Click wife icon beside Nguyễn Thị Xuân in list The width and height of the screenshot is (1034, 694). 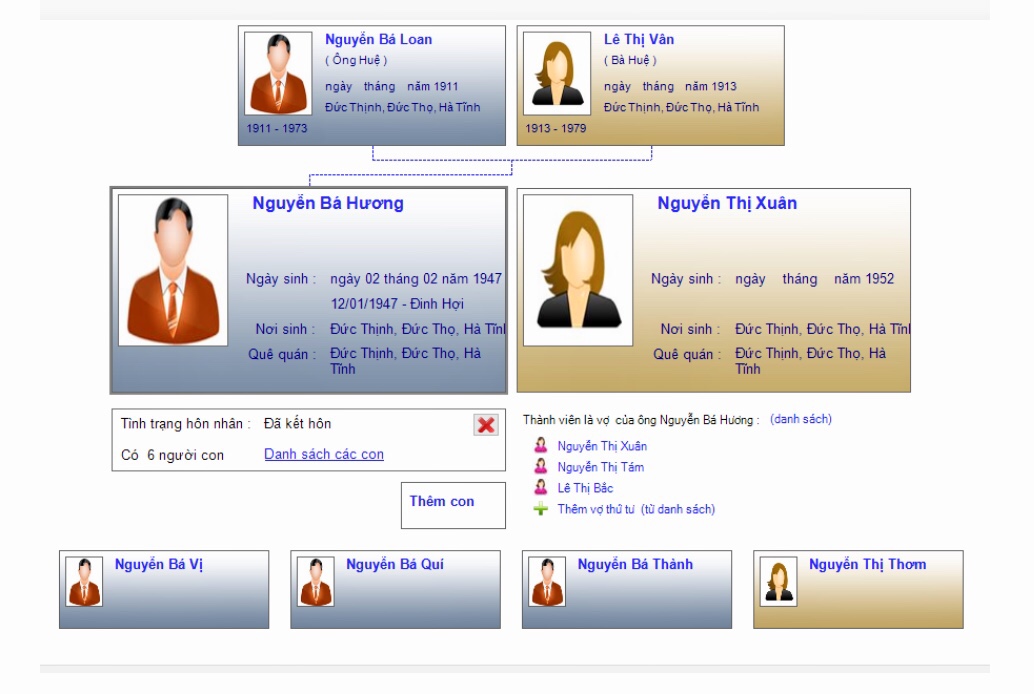(x=541, y=445)
